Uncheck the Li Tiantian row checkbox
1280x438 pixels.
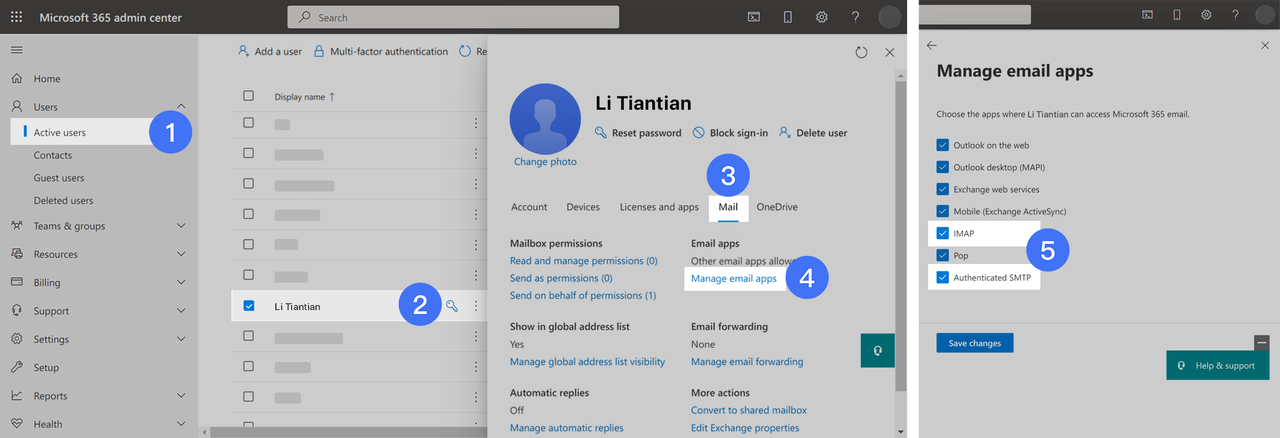(249, 306)
